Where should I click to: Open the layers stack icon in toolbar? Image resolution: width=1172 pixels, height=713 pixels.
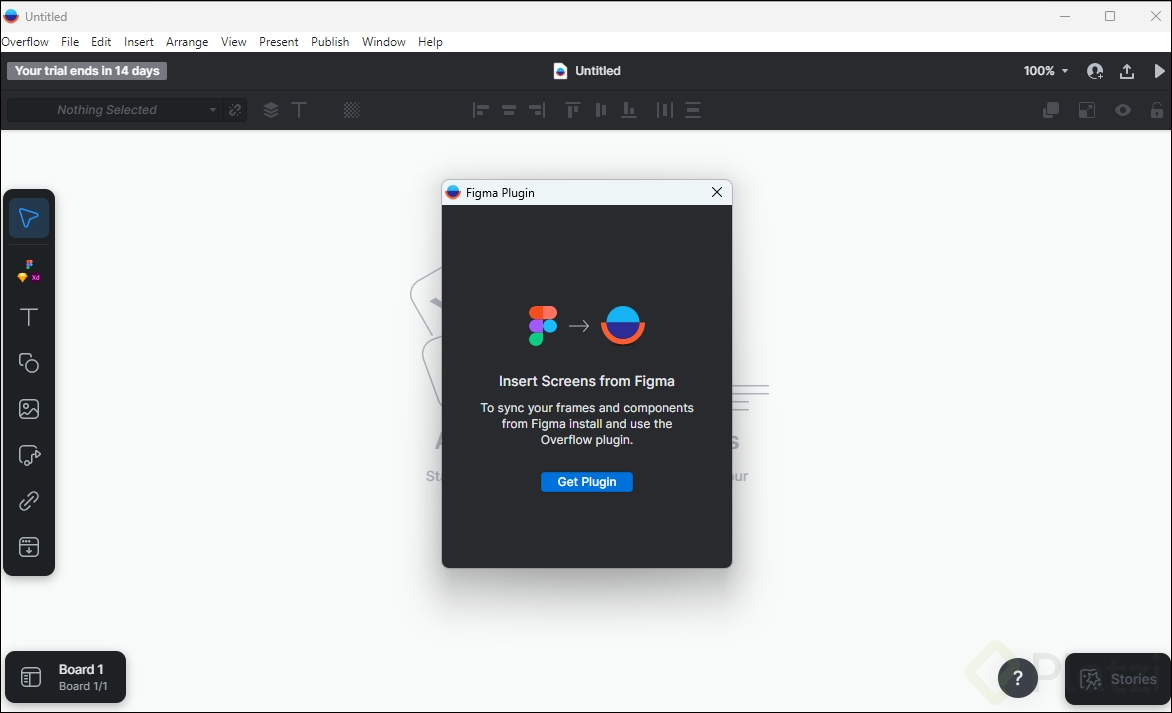coord(271,110)
